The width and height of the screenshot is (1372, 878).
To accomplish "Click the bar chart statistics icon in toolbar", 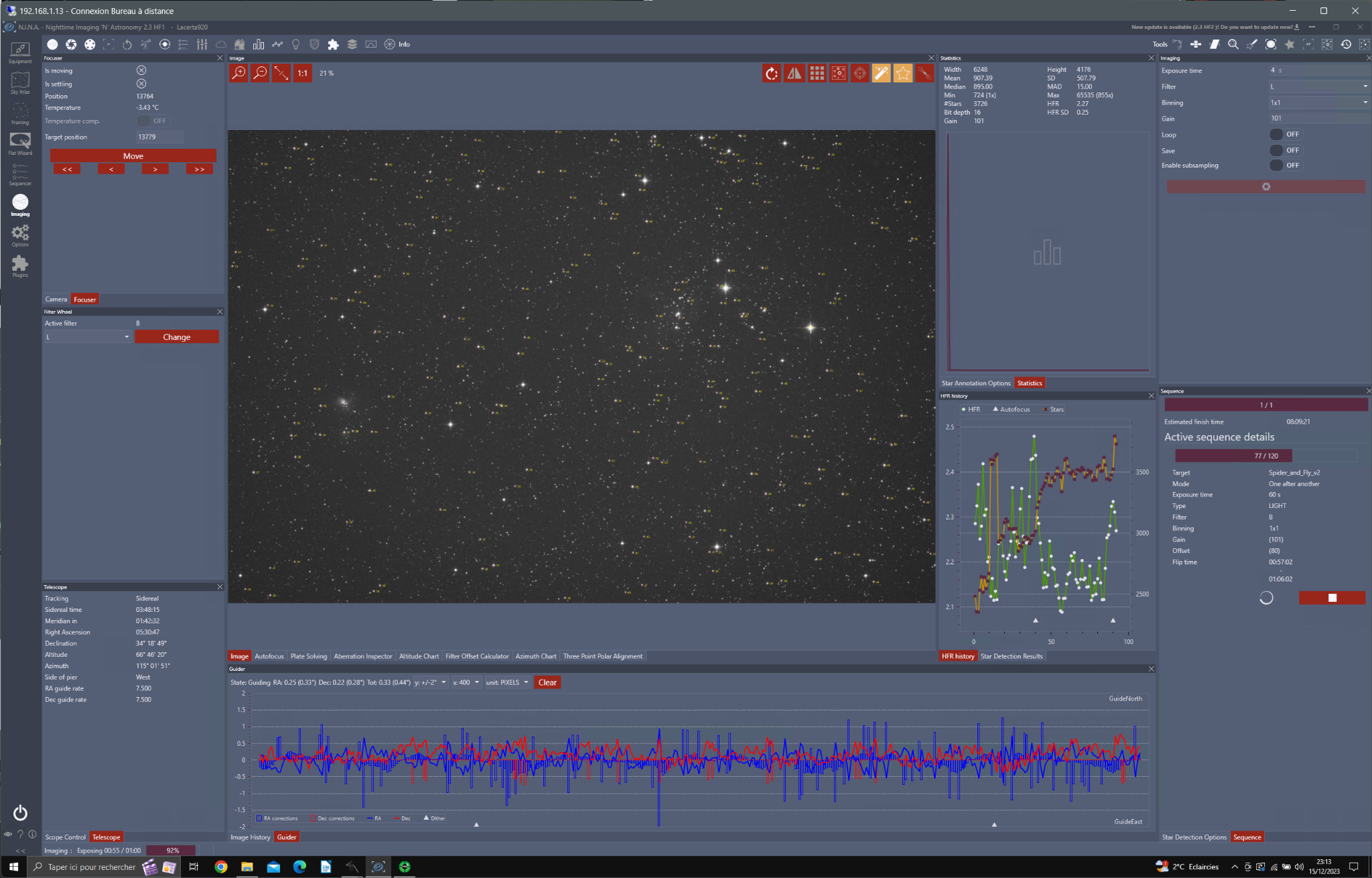I will [259, 44].
